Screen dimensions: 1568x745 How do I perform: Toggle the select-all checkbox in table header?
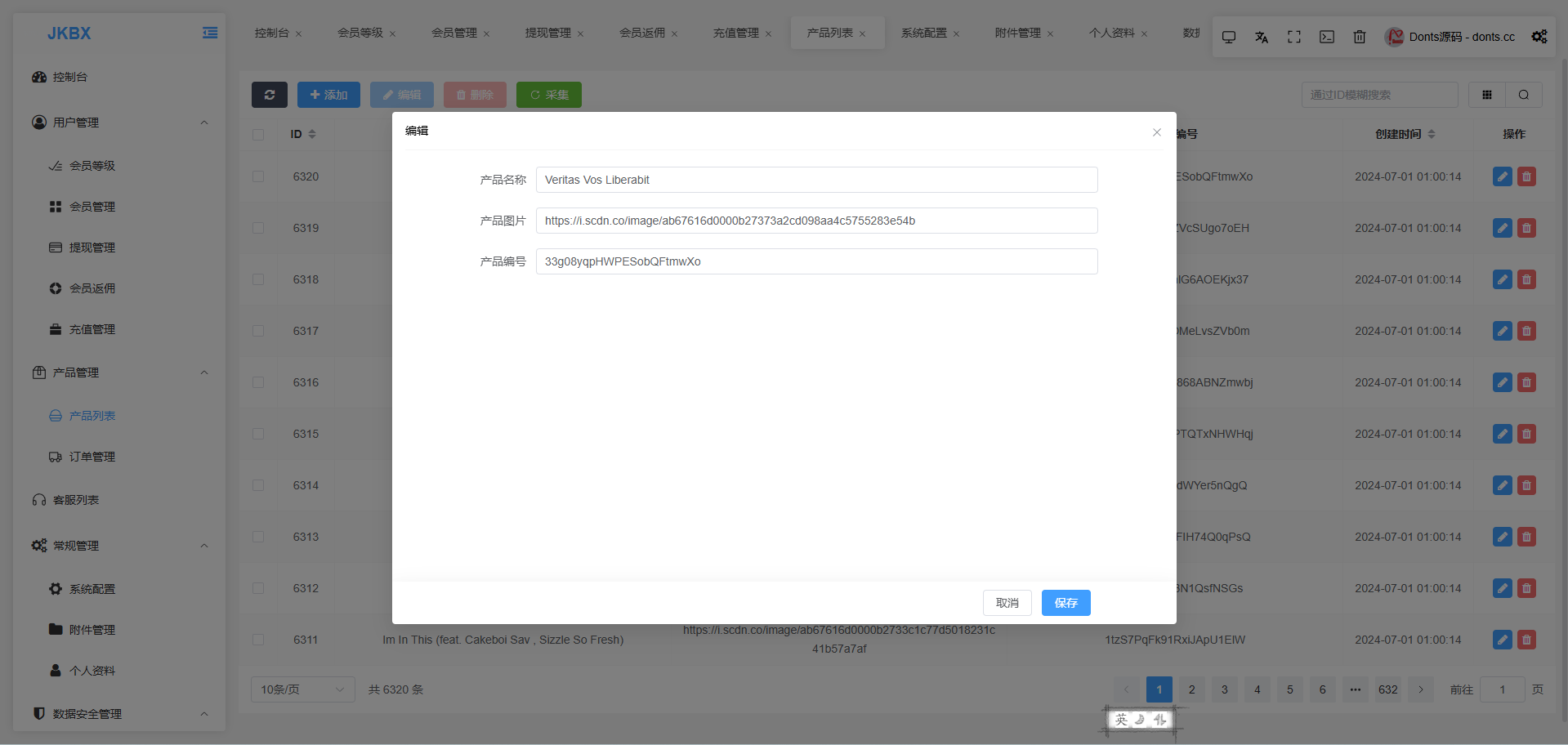pyautogui.click(x=258, y=134)
